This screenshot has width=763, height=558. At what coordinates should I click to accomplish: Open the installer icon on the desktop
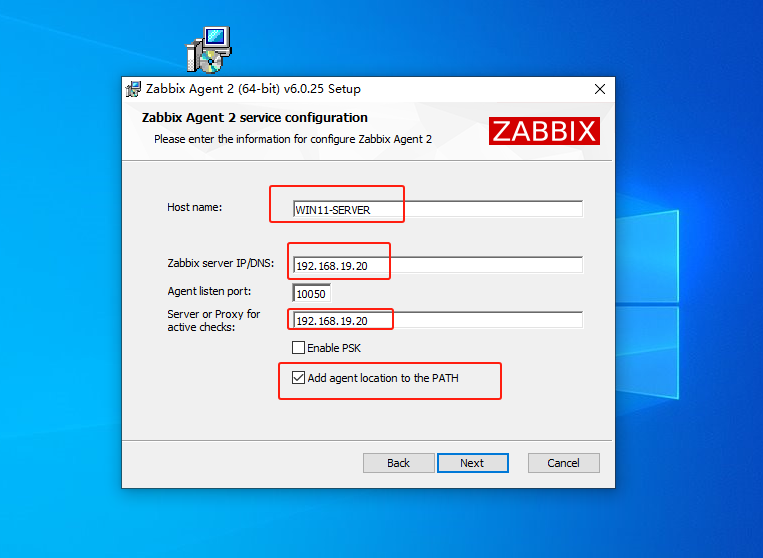coord(209,50)
